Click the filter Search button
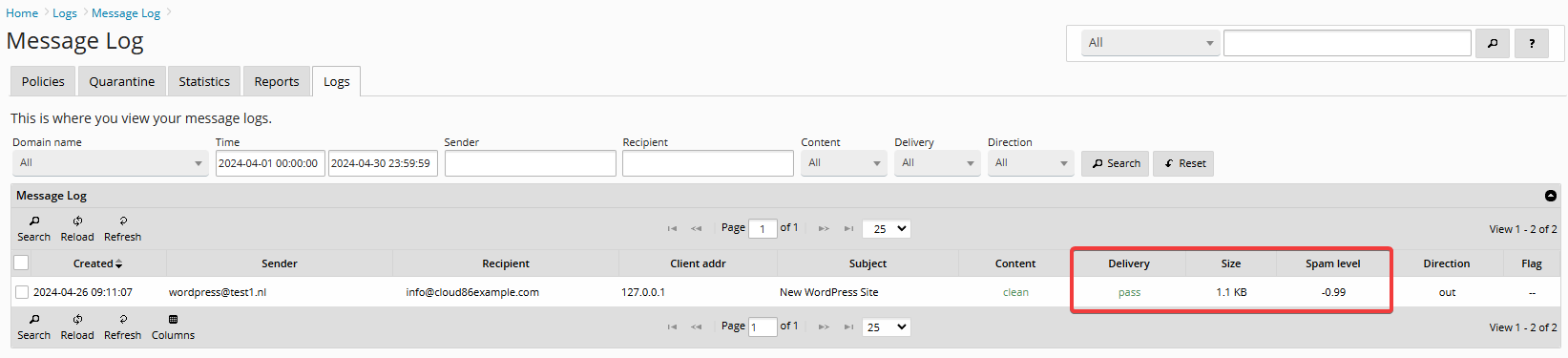This screenshot has width=1568, height=358. point(1115,163)
